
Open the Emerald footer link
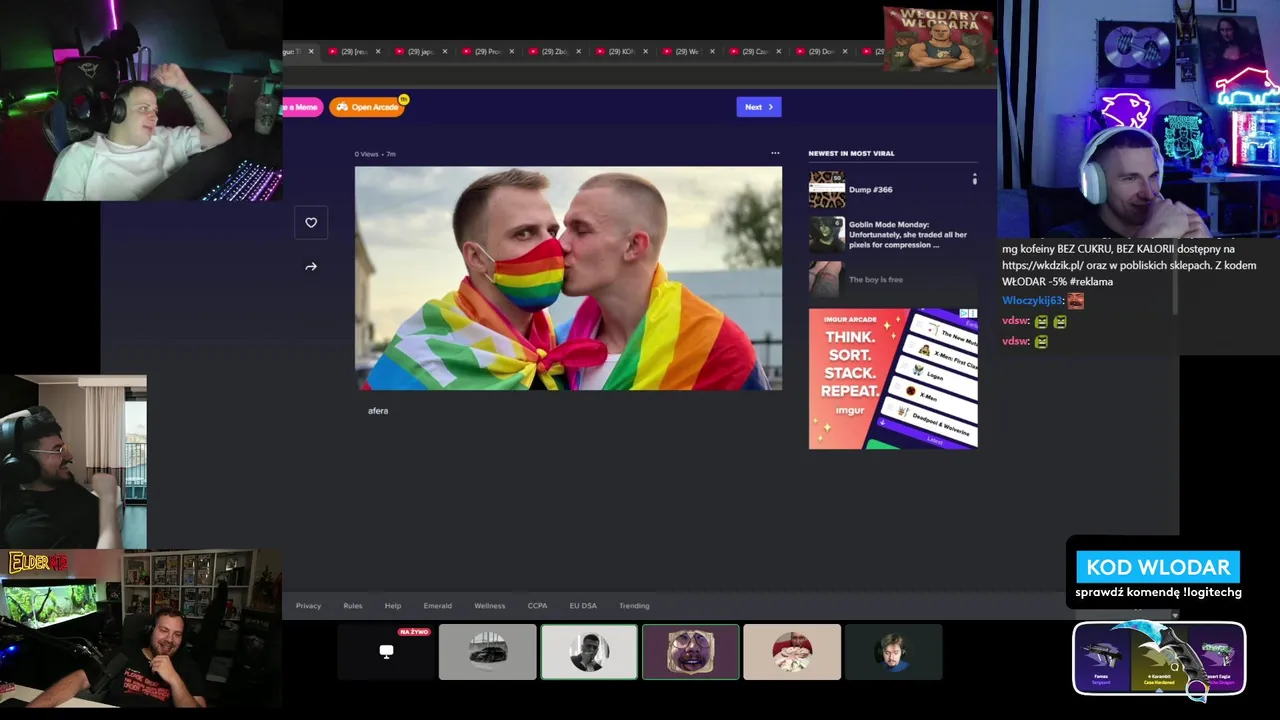point(437,606)
